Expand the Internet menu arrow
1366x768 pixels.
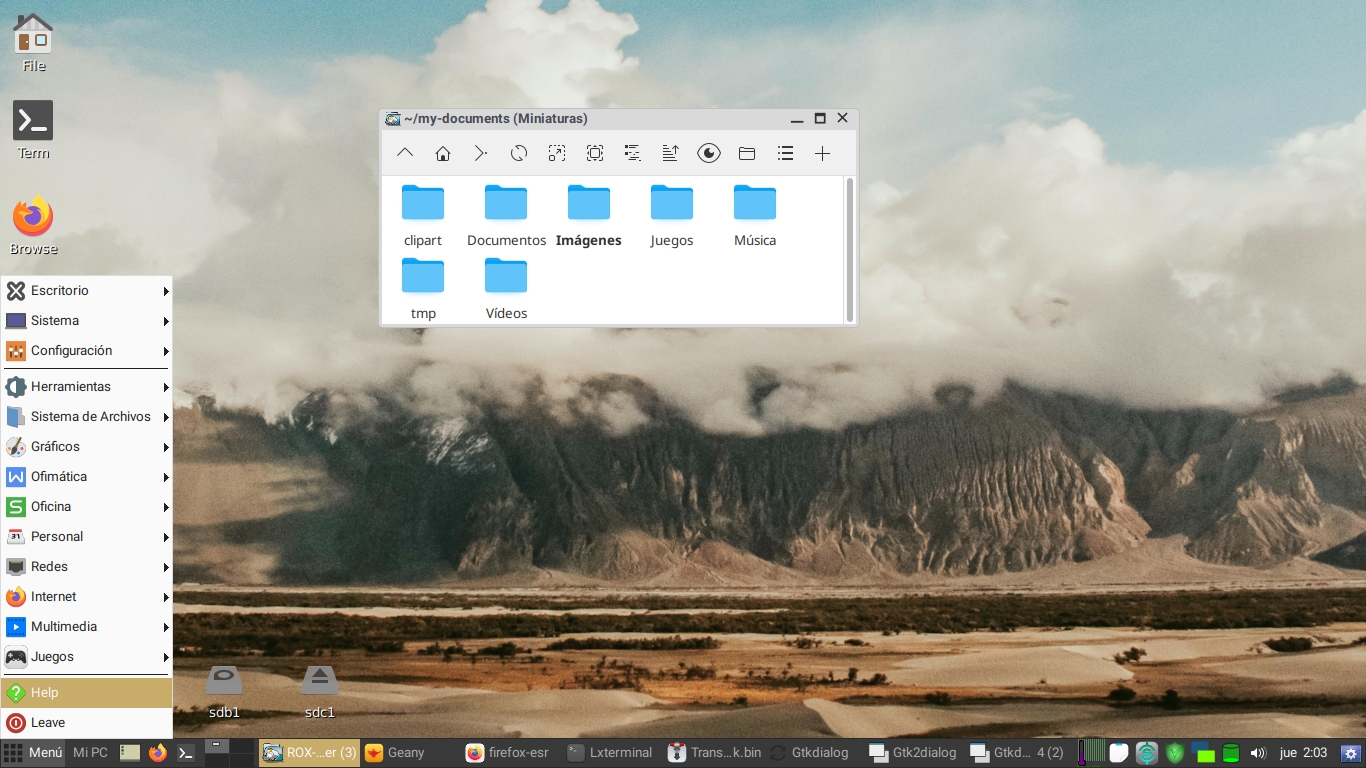(x=166, y=597)
